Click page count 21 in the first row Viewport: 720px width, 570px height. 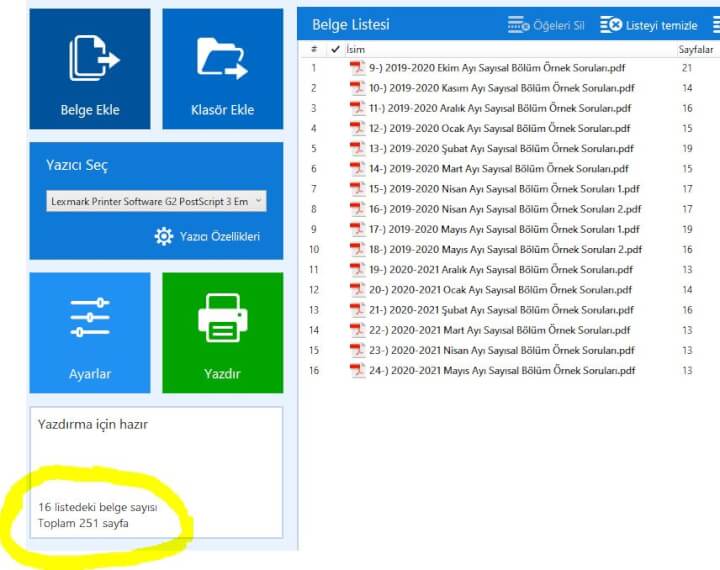pyautogui.click(x=687, y=68)
